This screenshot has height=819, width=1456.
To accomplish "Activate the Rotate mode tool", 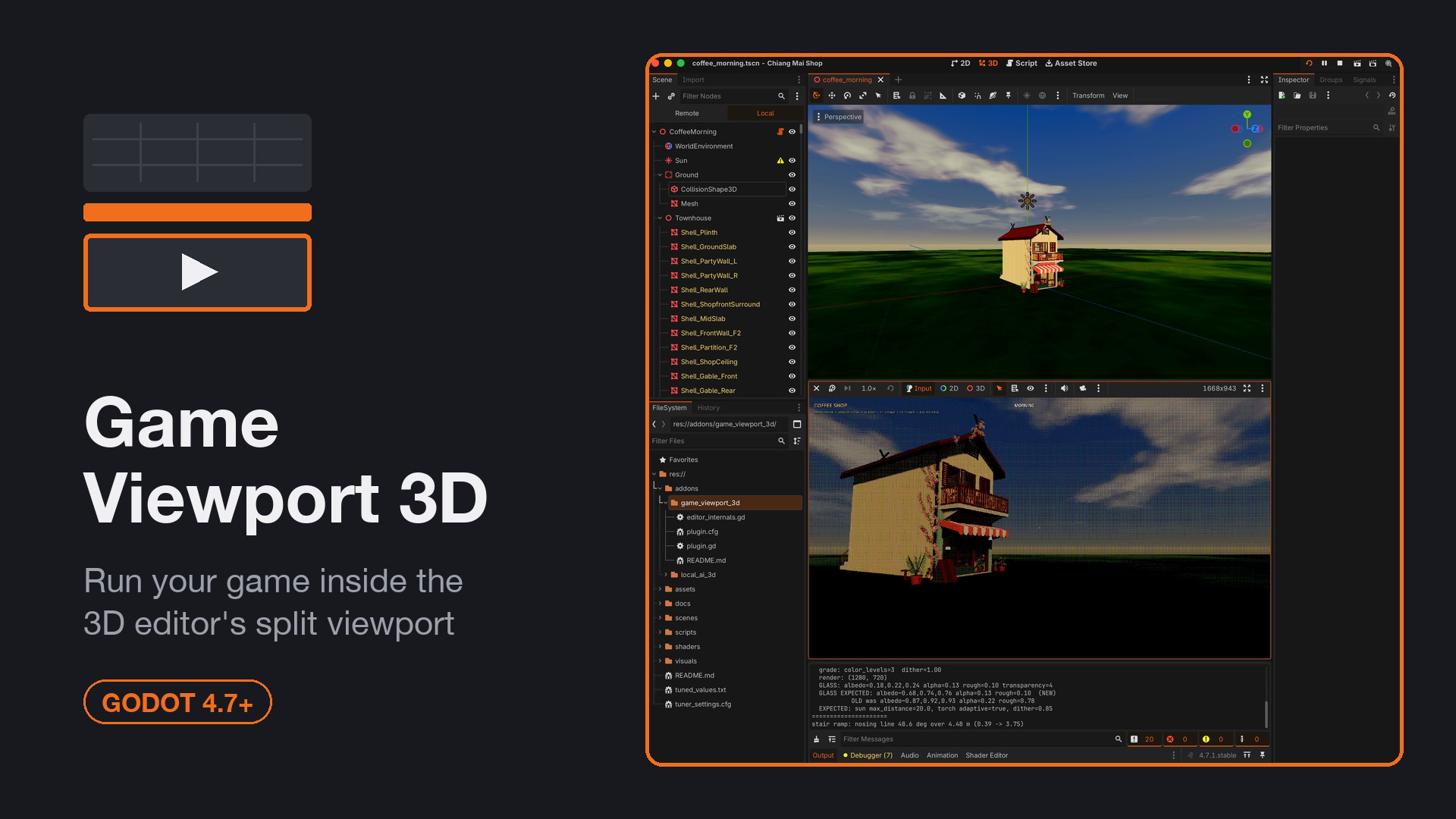I will (x=847, y=96).
